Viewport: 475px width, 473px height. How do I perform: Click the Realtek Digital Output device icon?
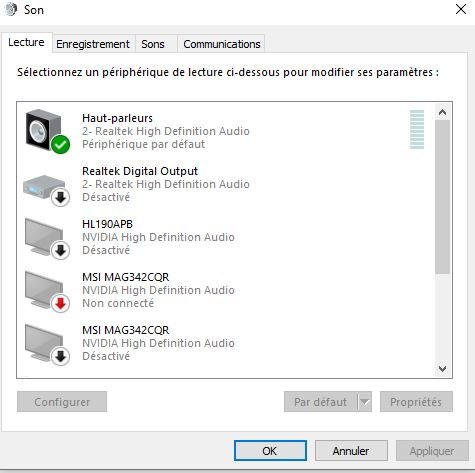(47, 190)
